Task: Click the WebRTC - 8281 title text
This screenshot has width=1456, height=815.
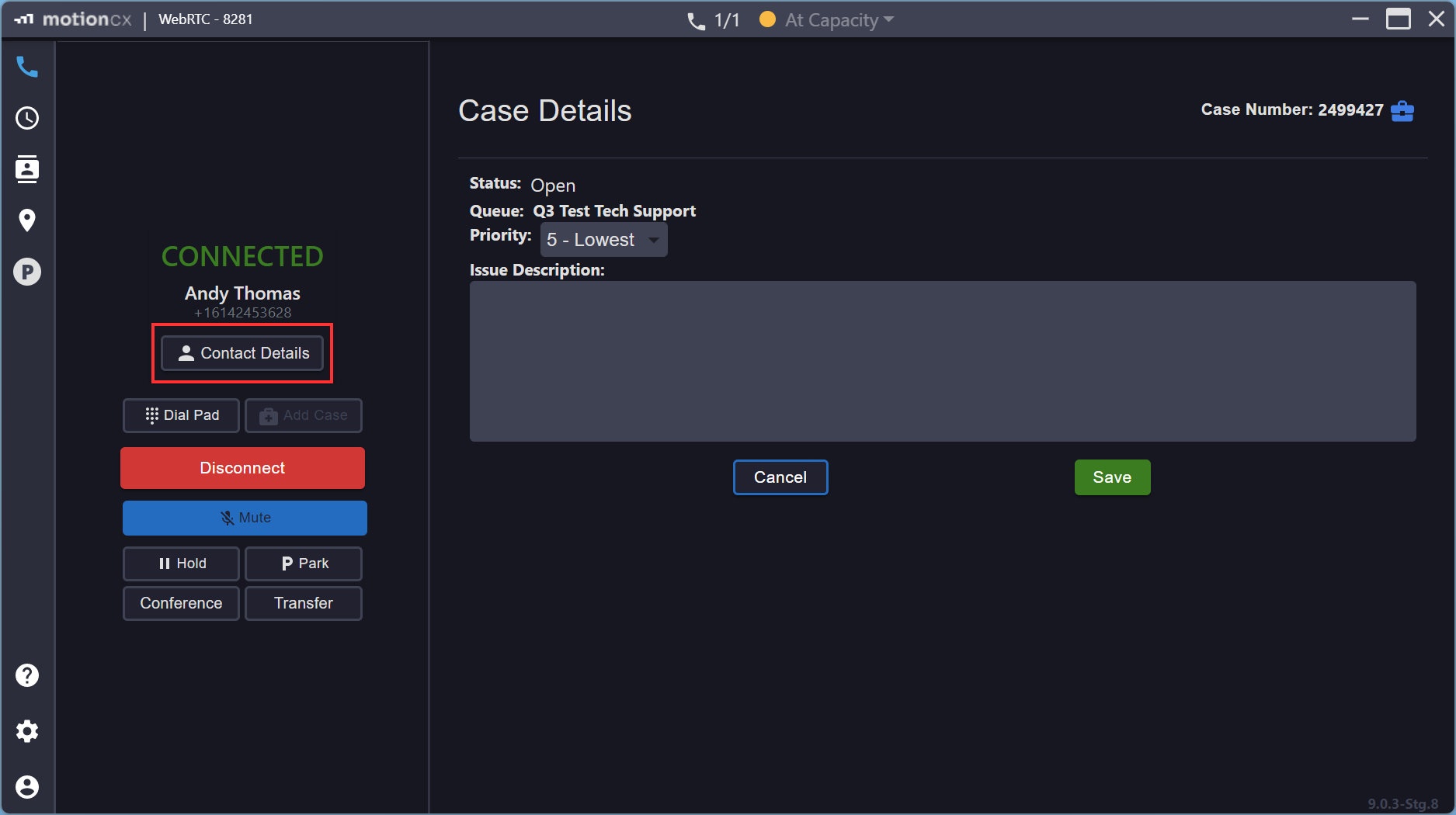Action: pos(206,19)
